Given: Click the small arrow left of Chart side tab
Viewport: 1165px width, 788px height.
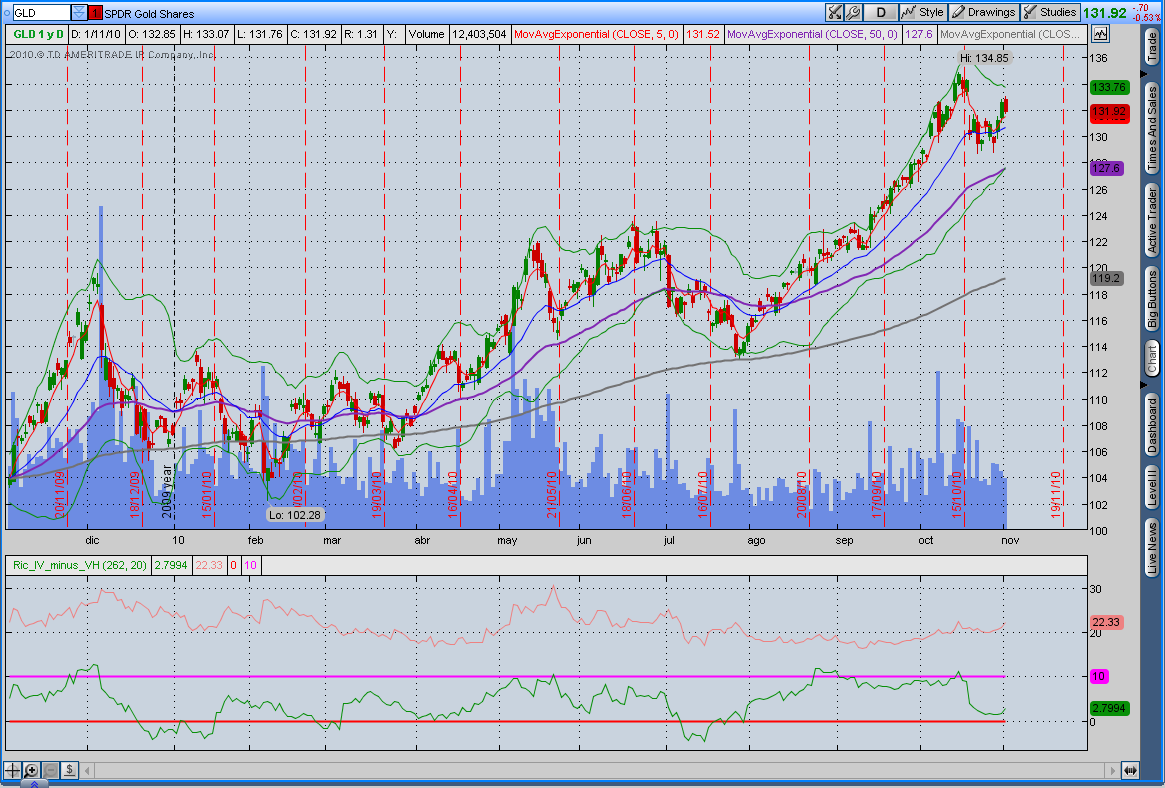Looking at the screenshot, I should pyautogui.click(x=1143, y=385).
